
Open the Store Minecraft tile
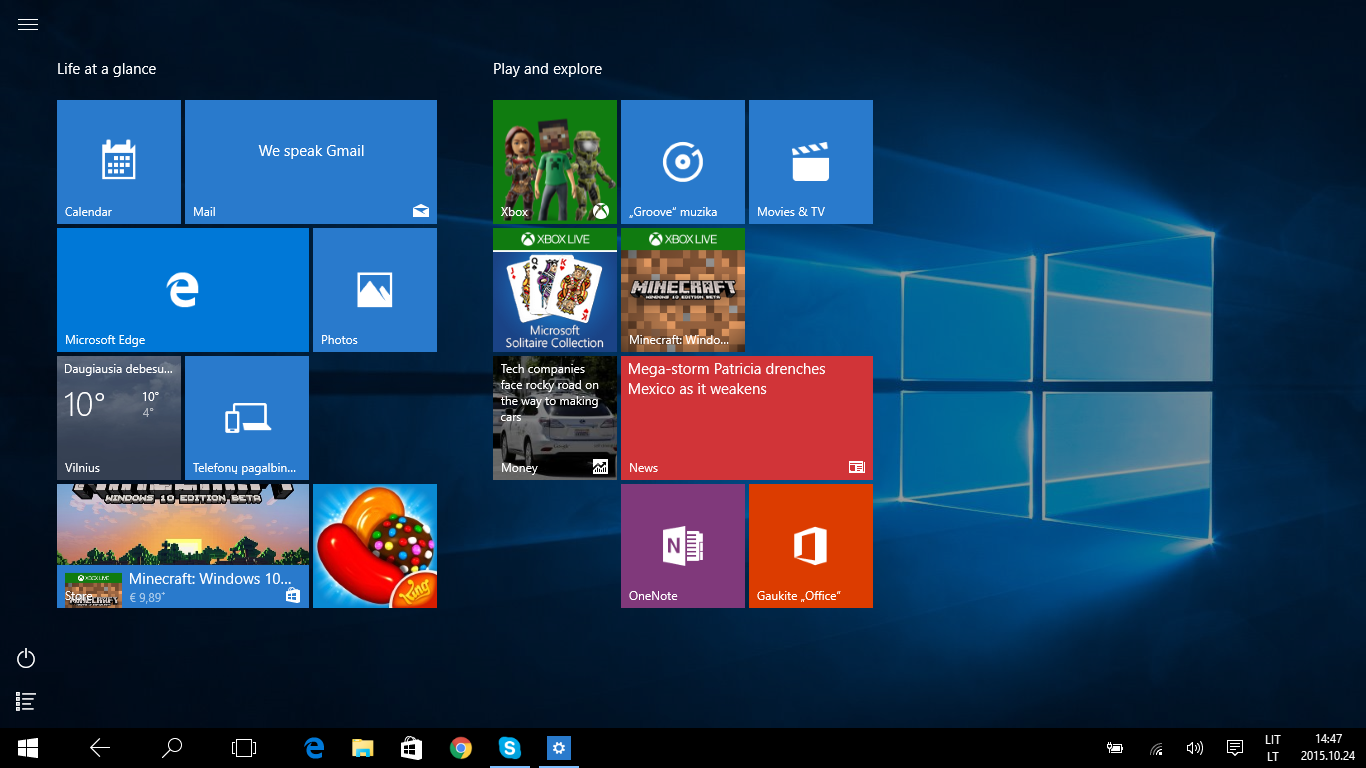183,546
